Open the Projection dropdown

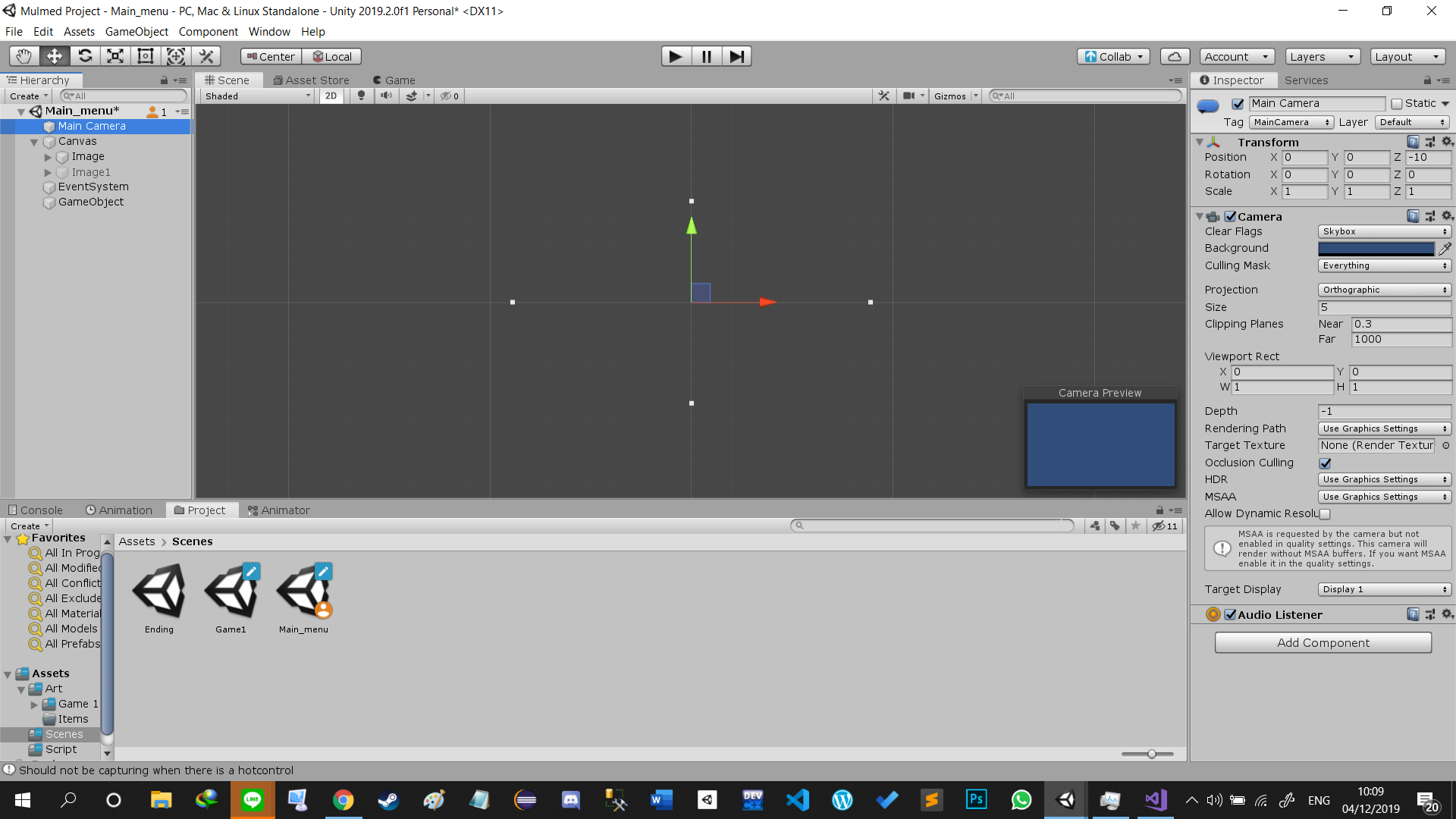tap(1384, 290)
